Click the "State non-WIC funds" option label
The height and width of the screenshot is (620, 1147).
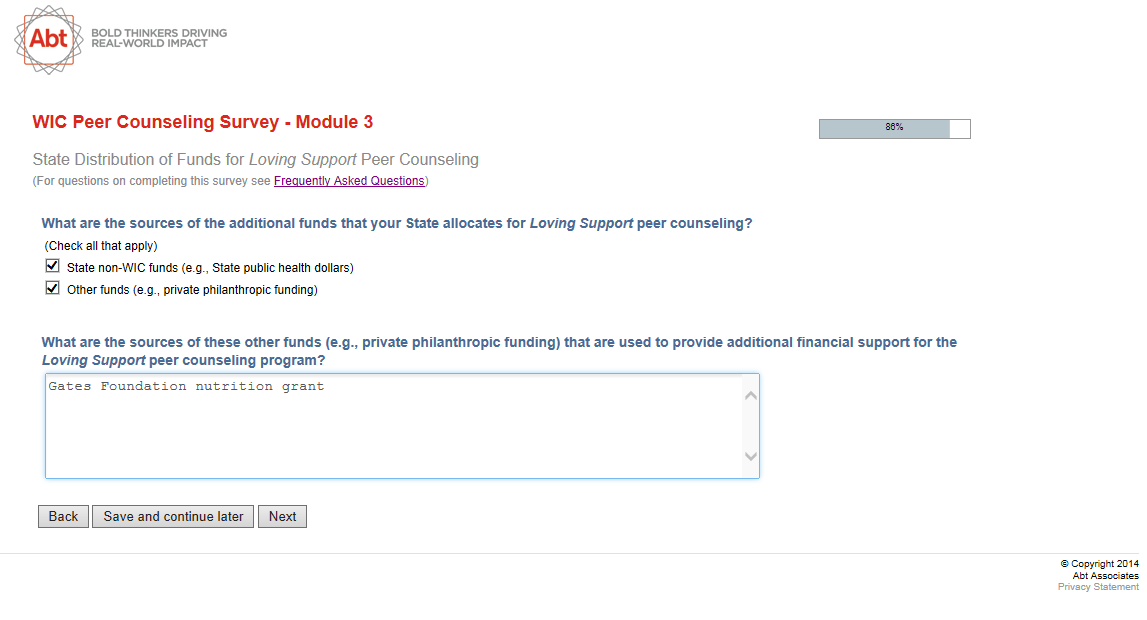[x=210, y=268]
